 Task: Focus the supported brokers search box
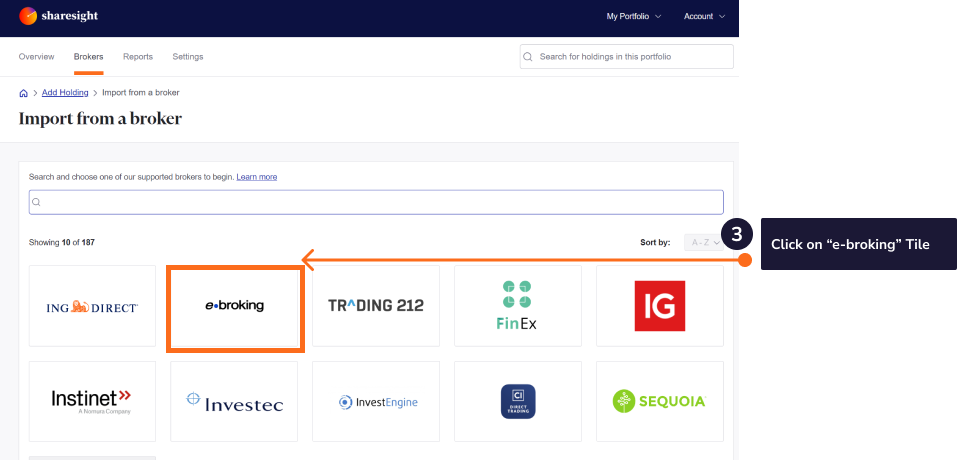[x=376, y=202]
